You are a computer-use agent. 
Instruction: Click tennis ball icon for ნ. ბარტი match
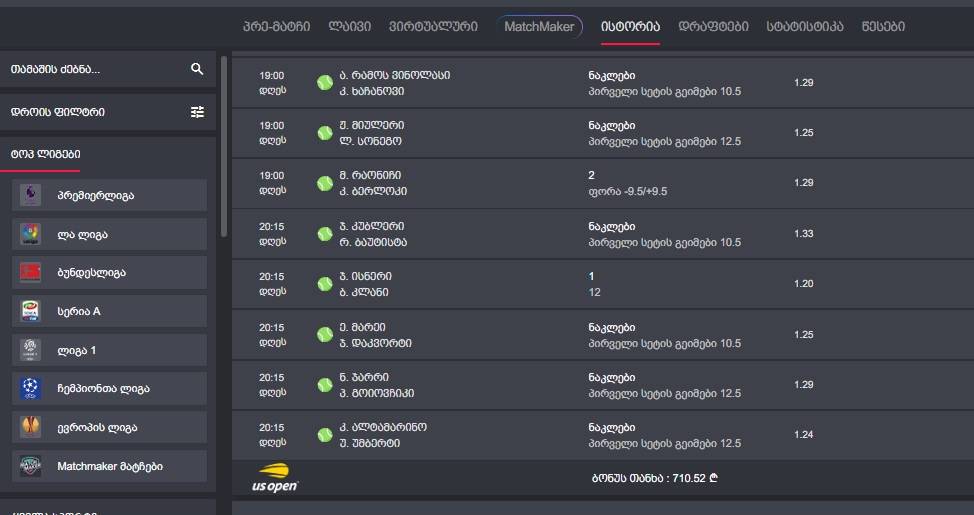pos(325,385)
